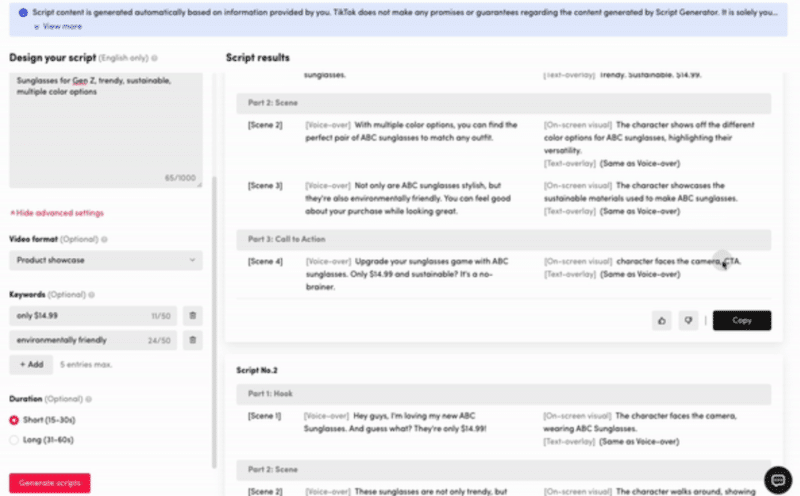
Task: Select Short (15-30s) duration
Action: (14, 420)
